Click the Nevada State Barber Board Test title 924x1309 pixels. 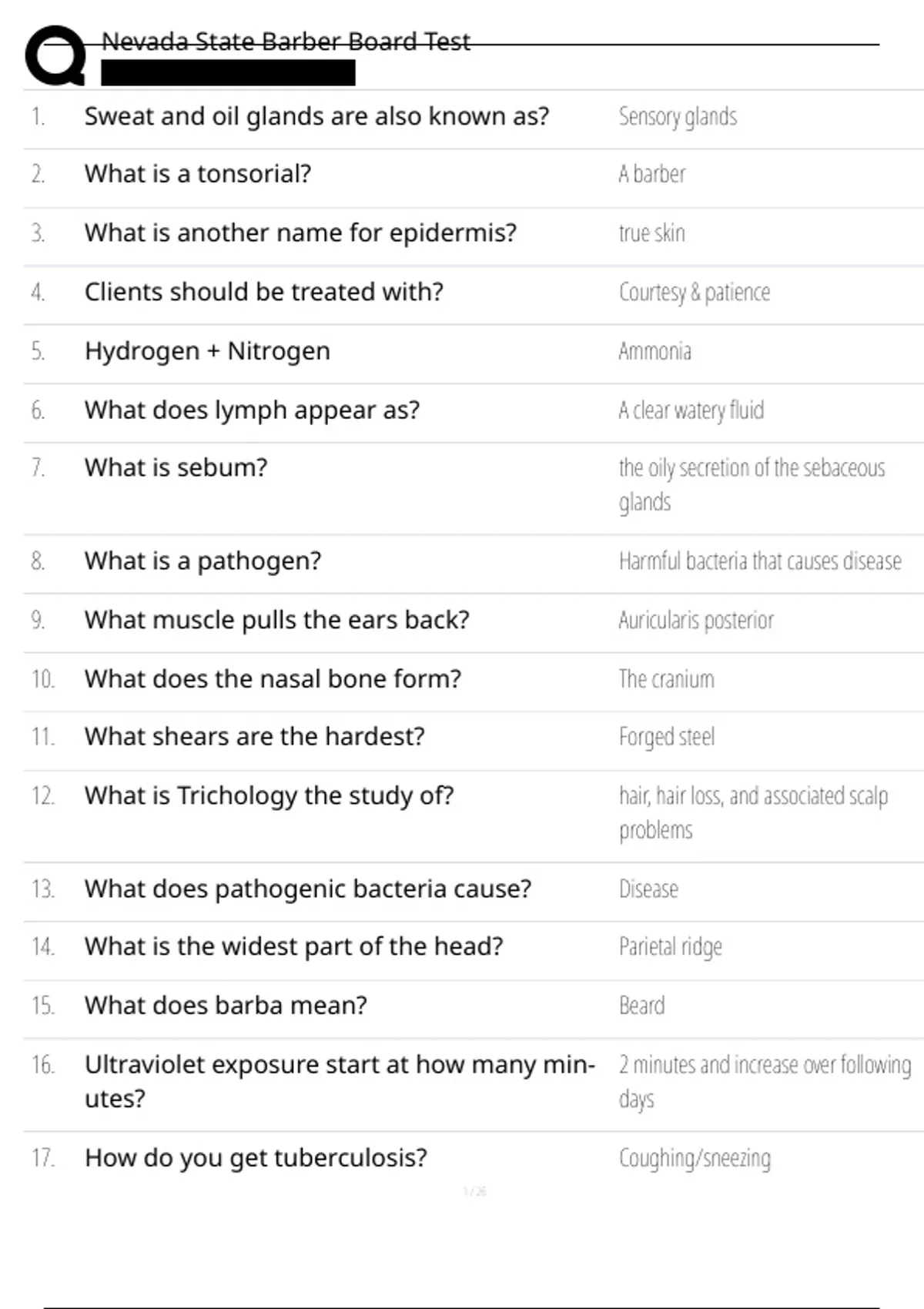click(x=286, y=42)
